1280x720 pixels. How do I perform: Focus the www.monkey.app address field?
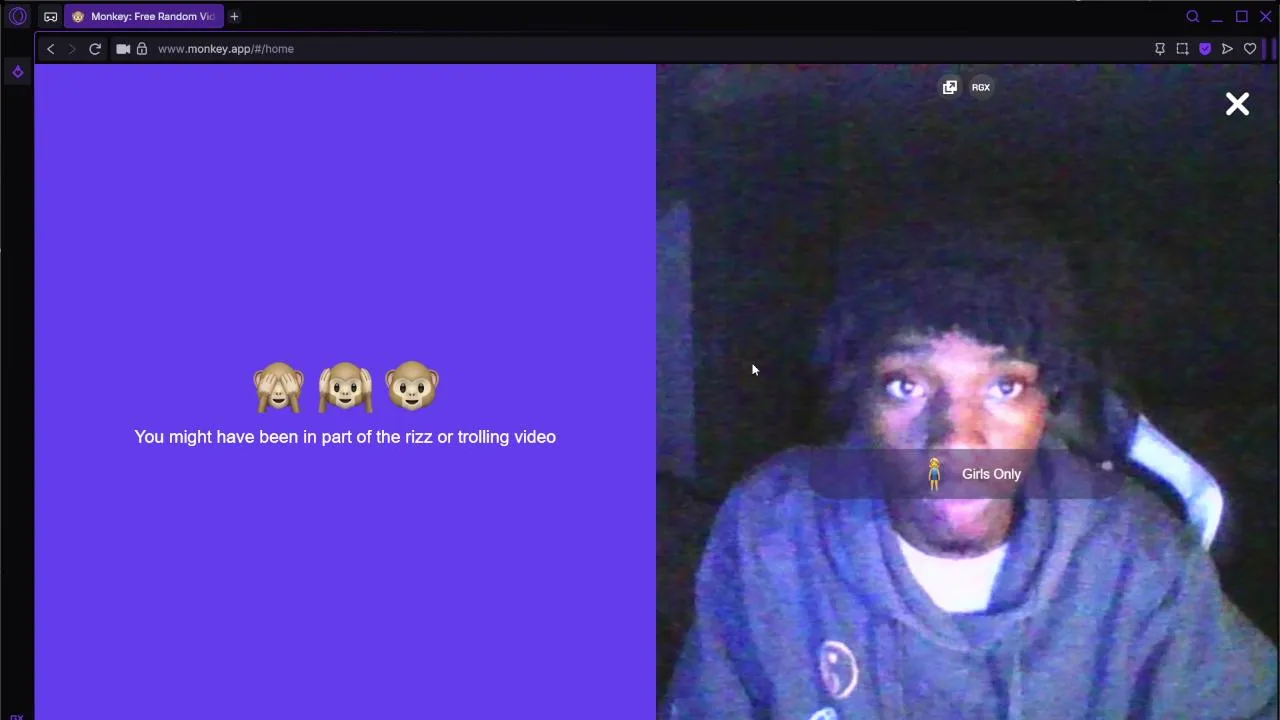[x=226, y=48]
